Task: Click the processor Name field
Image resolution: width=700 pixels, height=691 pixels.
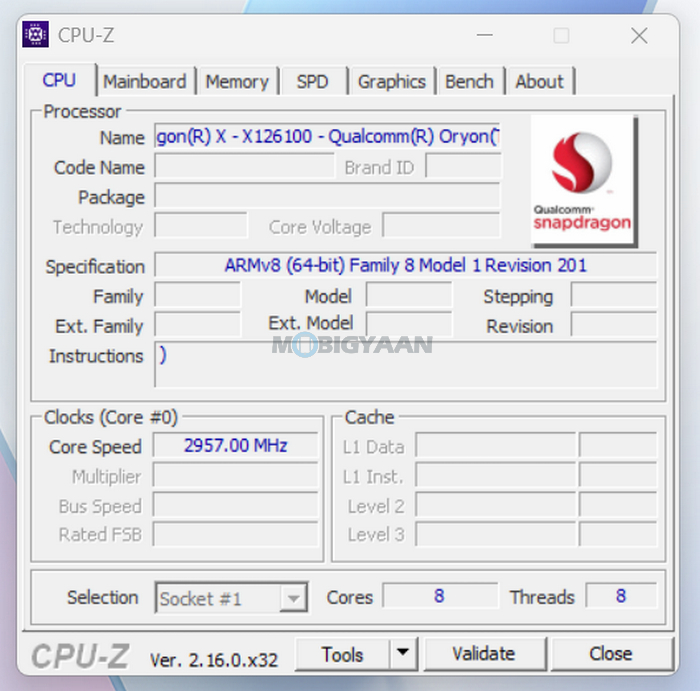Action: [x=327, y=136]
